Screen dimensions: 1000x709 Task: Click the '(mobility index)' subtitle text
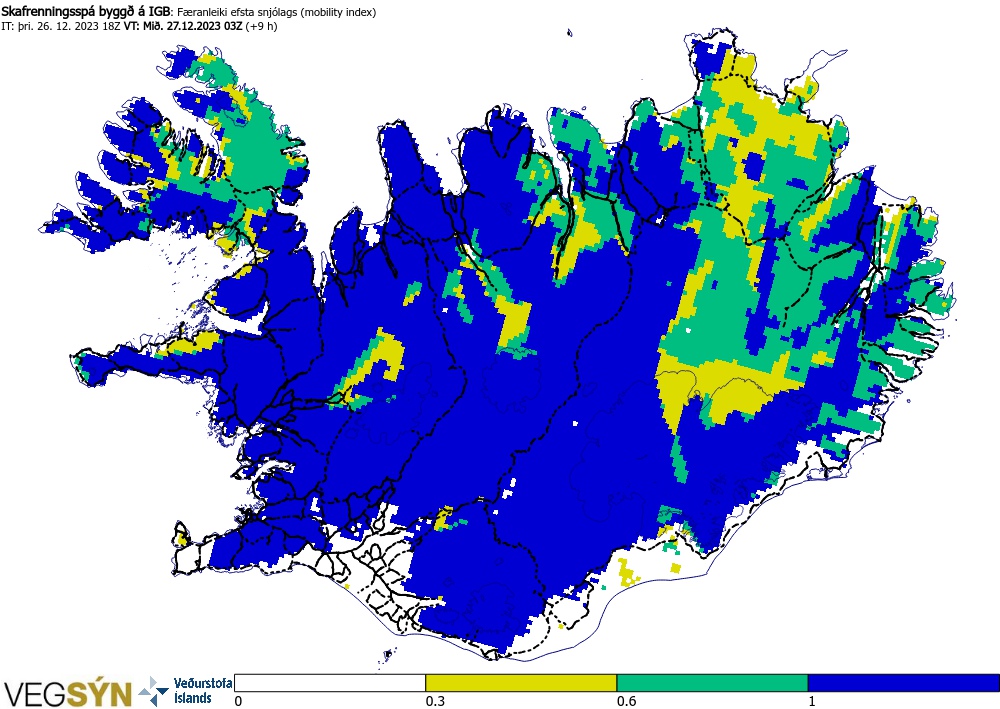click(339, 12)
